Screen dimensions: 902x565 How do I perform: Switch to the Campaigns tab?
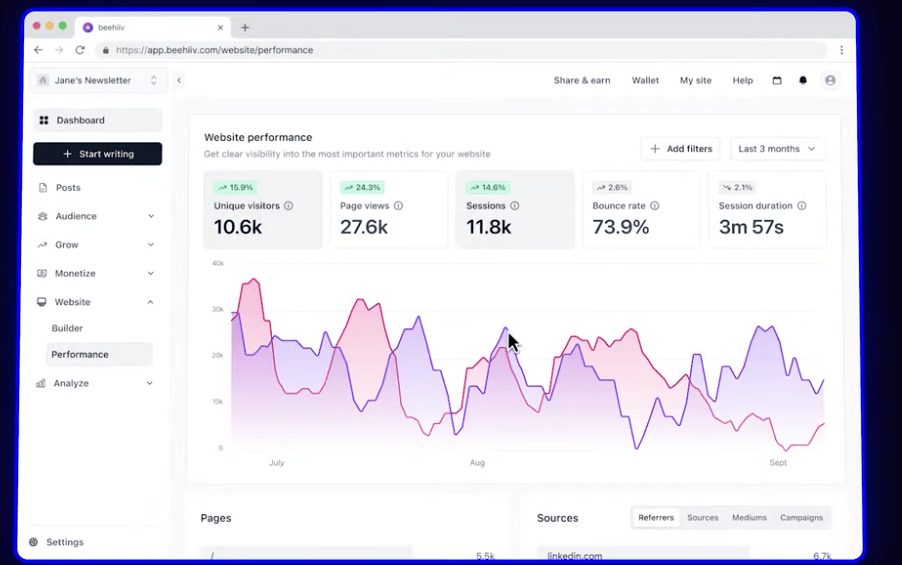tap(801, 517)
